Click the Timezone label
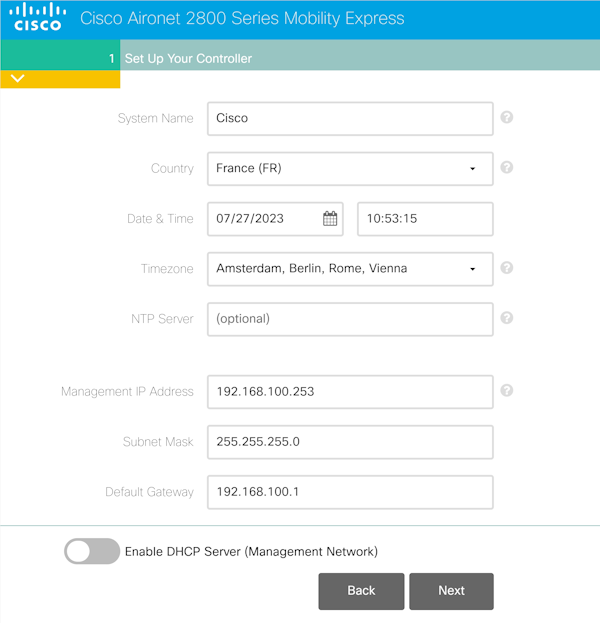This screenshot has width=600, height=623. pos(167,269)
